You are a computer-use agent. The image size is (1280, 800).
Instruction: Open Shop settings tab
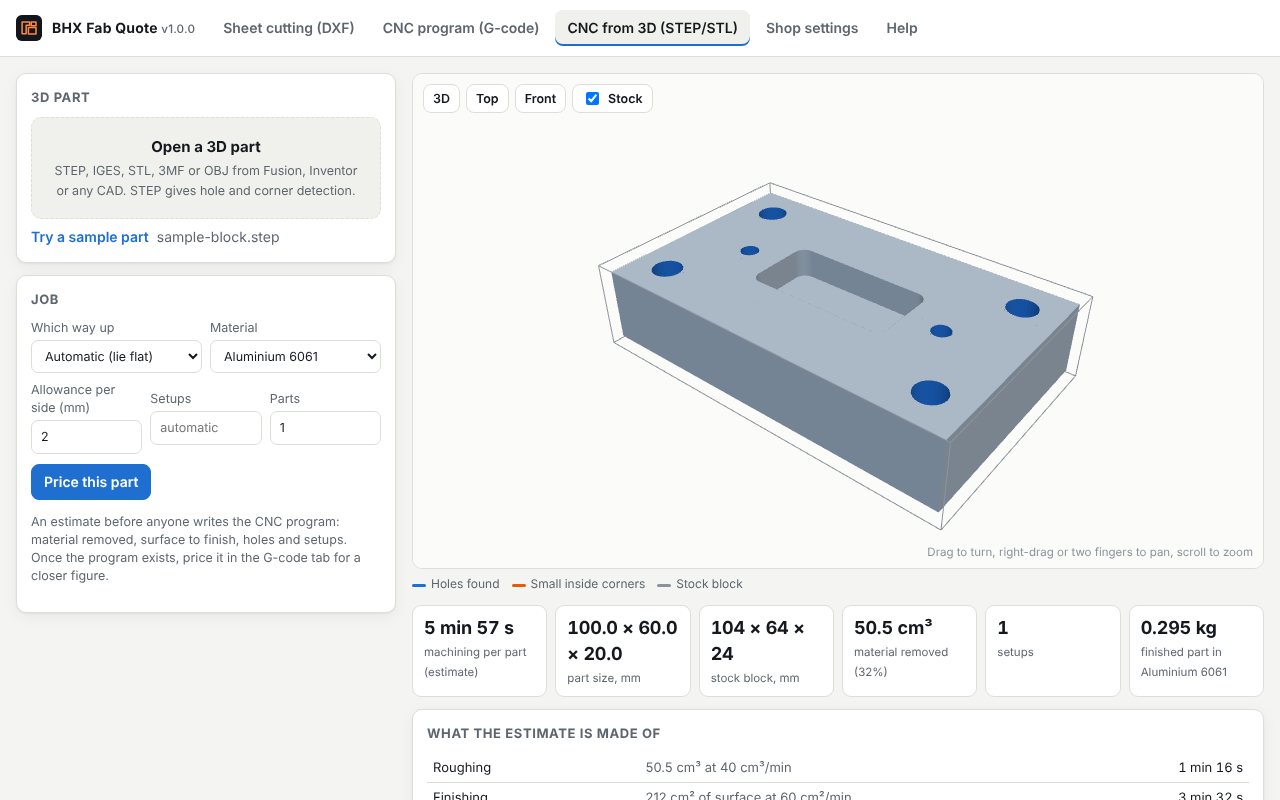812,28
